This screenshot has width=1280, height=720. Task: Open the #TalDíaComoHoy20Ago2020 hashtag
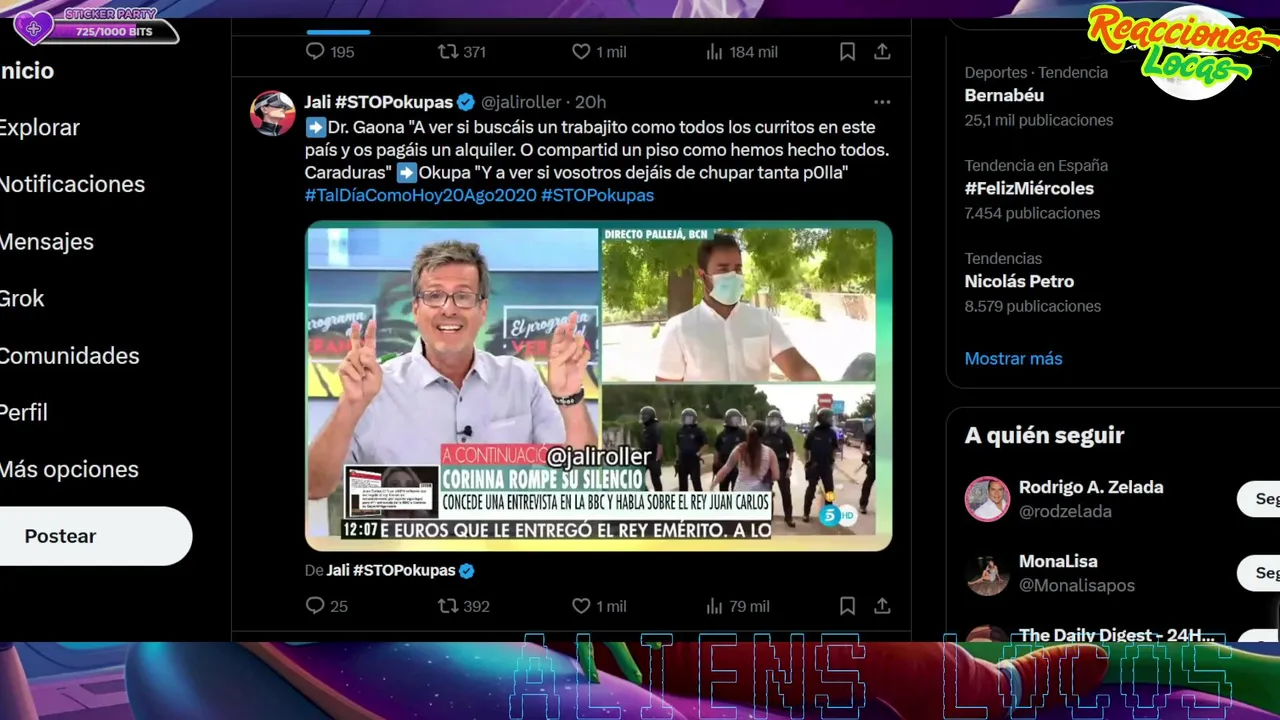point(421,196)
